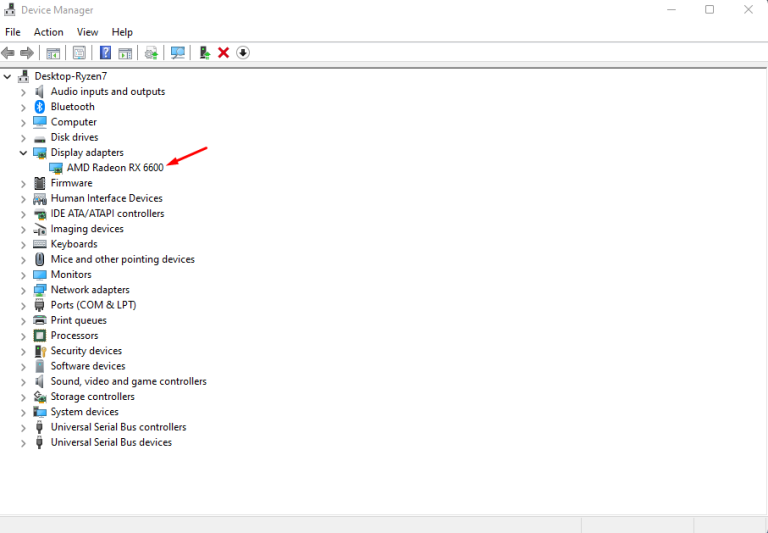This screenshot has width=768, height=533.
Task: Open the Action menu
Action: click(x=48, y=32)
